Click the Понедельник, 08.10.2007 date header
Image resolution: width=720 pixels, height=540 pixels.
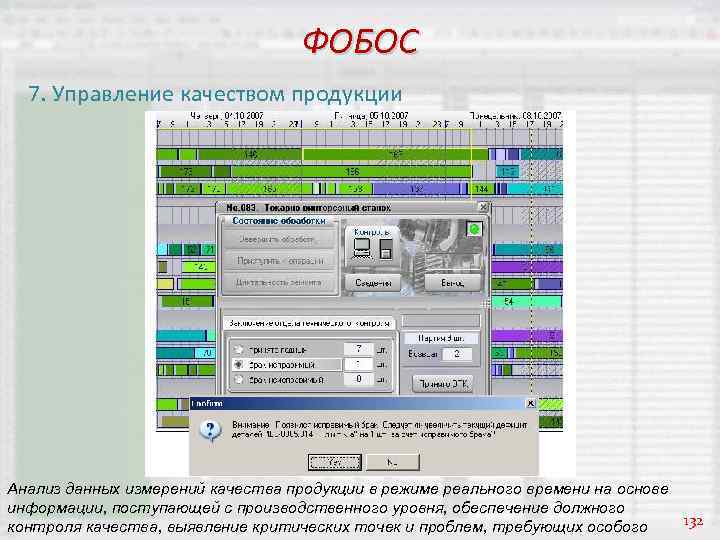coord(516,116)
